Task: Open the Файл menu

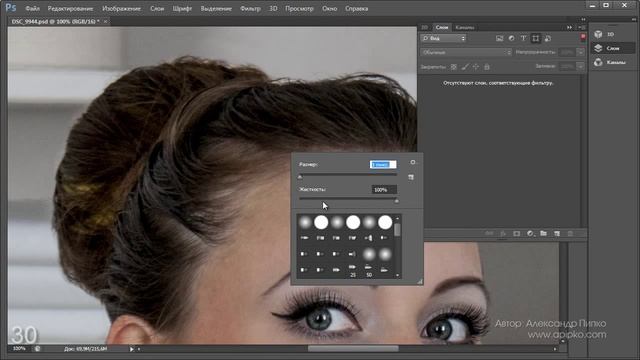Action: tap(33, 9)
